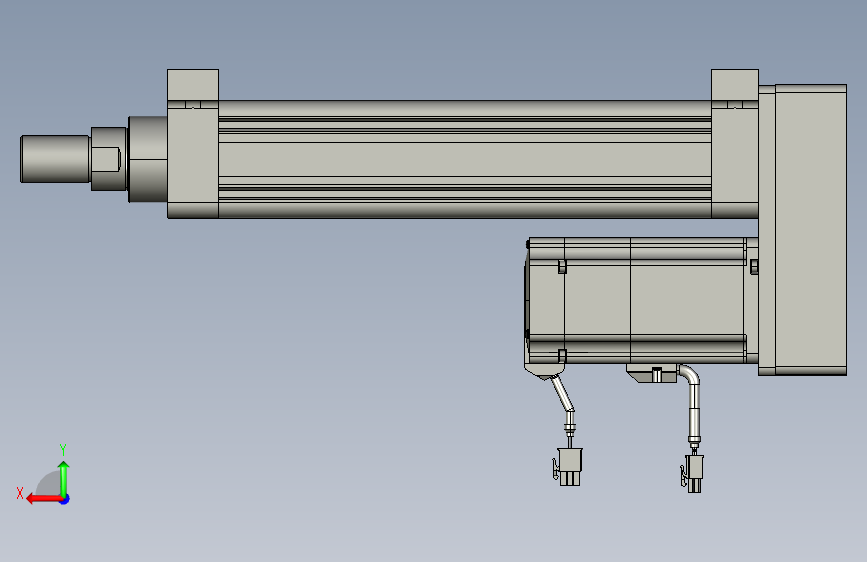Select the belt drive end cover plate

point(811,230)
